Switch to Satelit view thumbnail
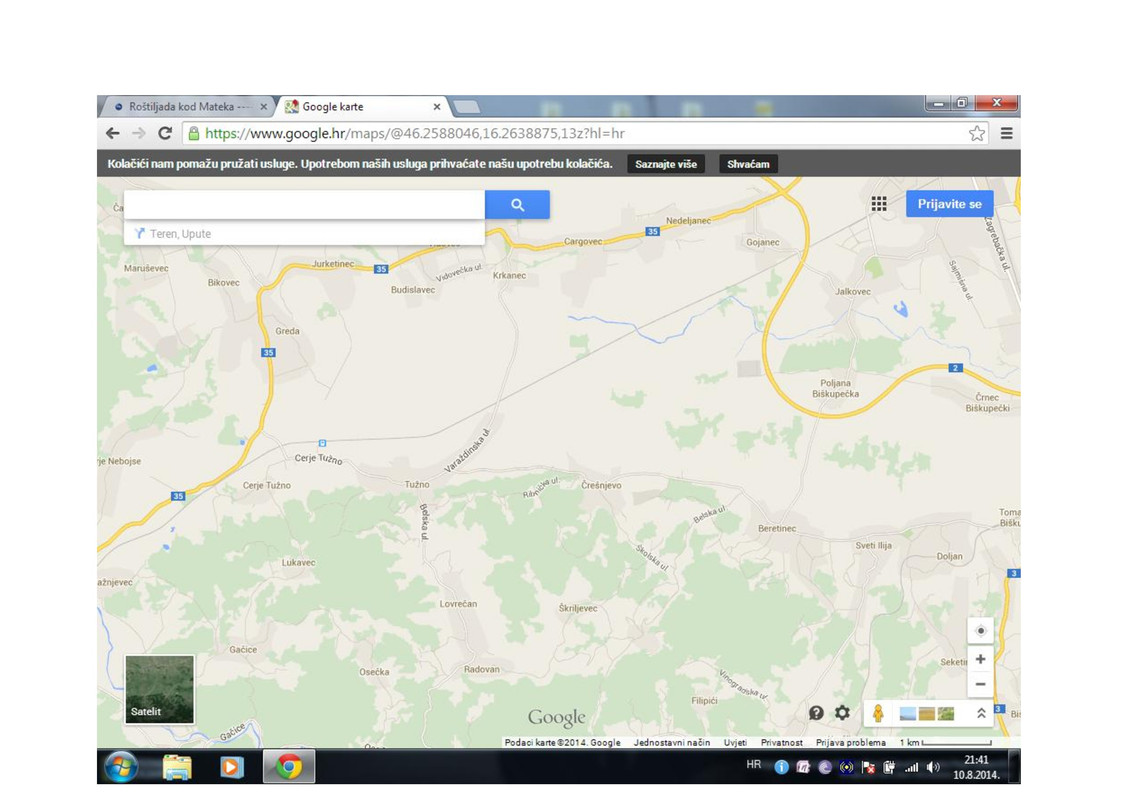Screen dimensions: 1131x800 point(159,689)
